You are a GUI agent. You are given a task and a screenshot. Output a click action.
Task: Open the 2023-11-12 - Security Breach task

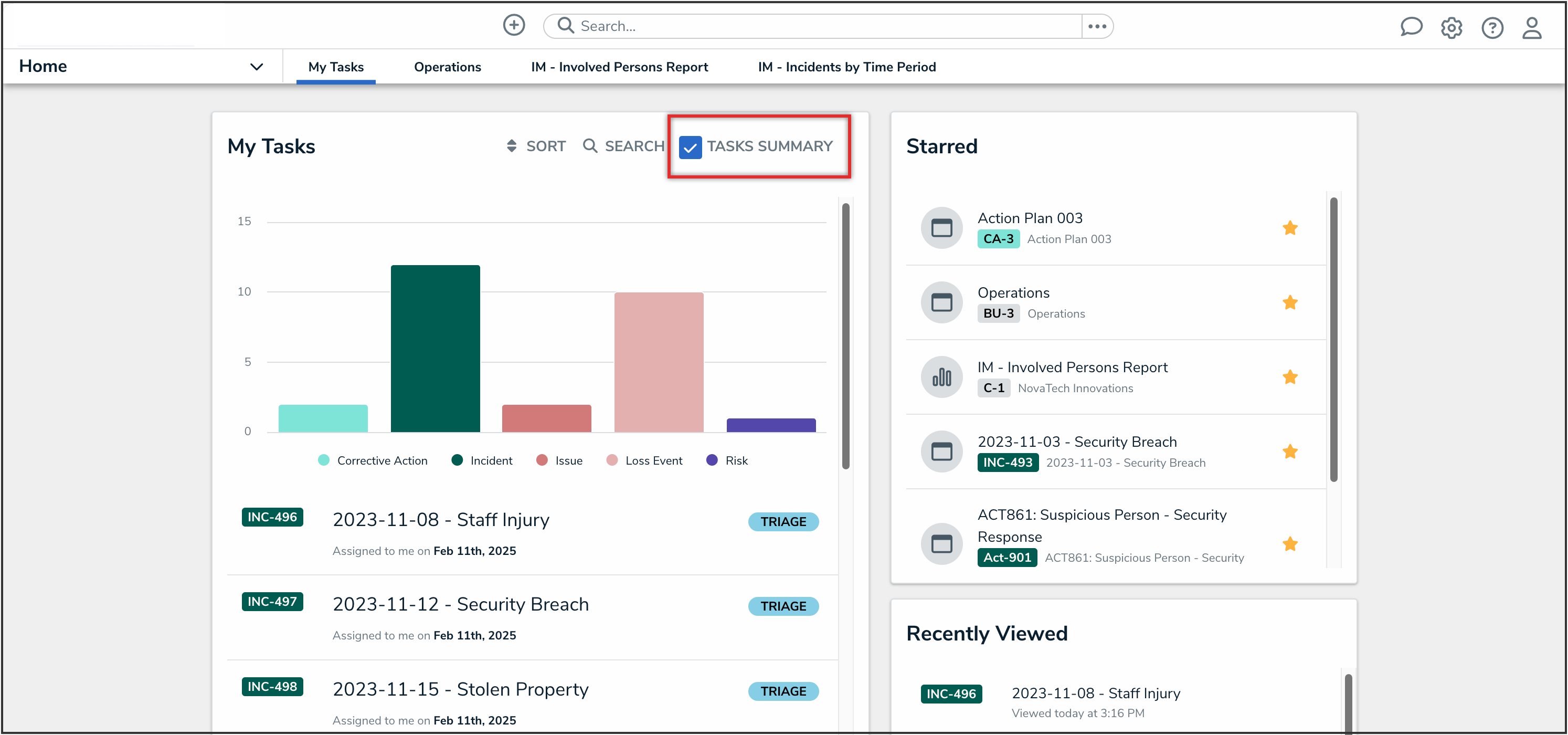(x=461, y=604)
